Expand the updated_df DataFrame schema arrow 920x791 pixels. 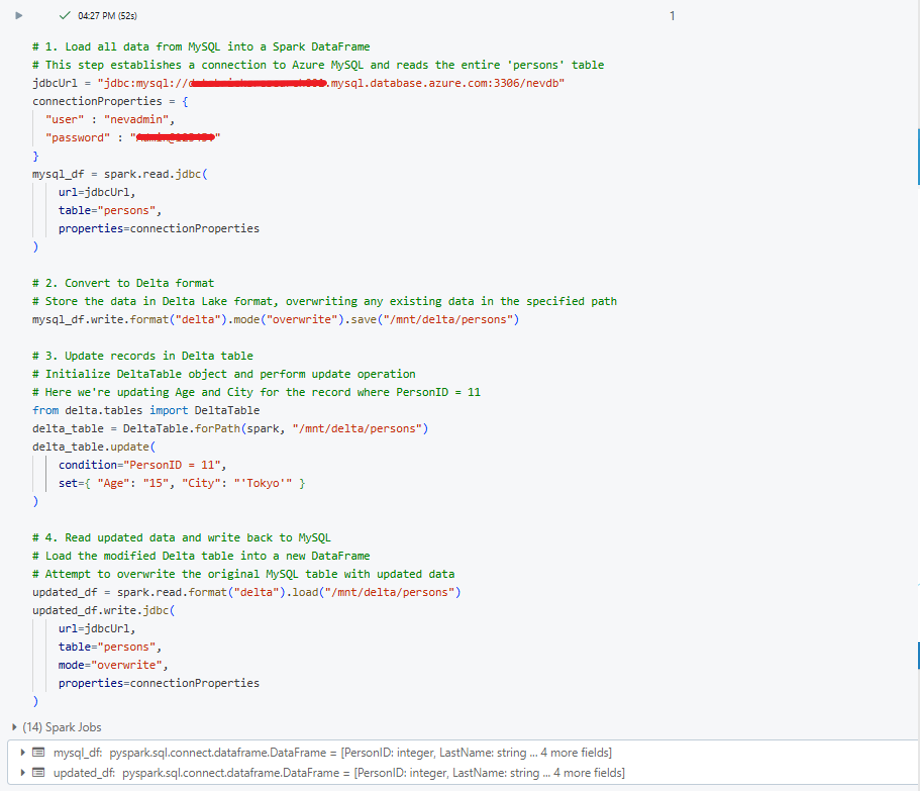(23, 773)
